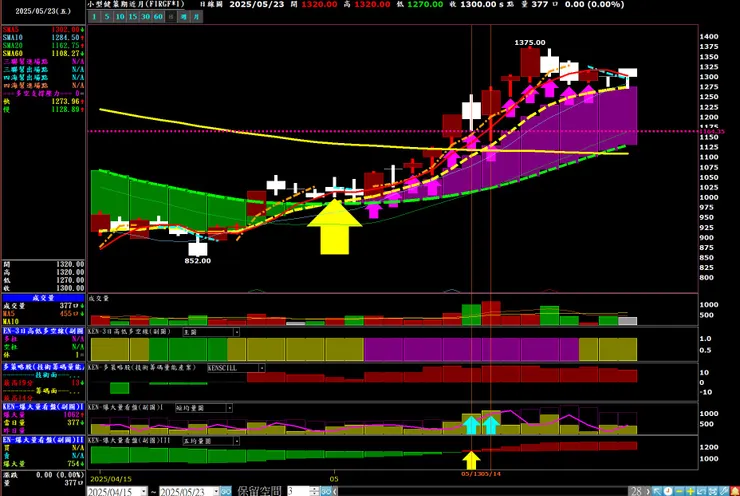Click the 保留空間 spinner arrows
The width and height of the screenshot is (740, 496).
click(315, 491)
